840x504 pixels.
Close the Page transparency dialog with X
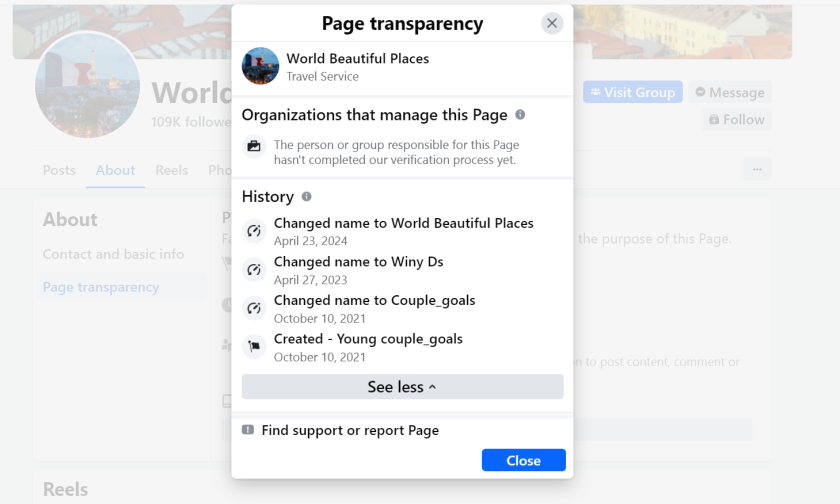[x=552, y=24]
